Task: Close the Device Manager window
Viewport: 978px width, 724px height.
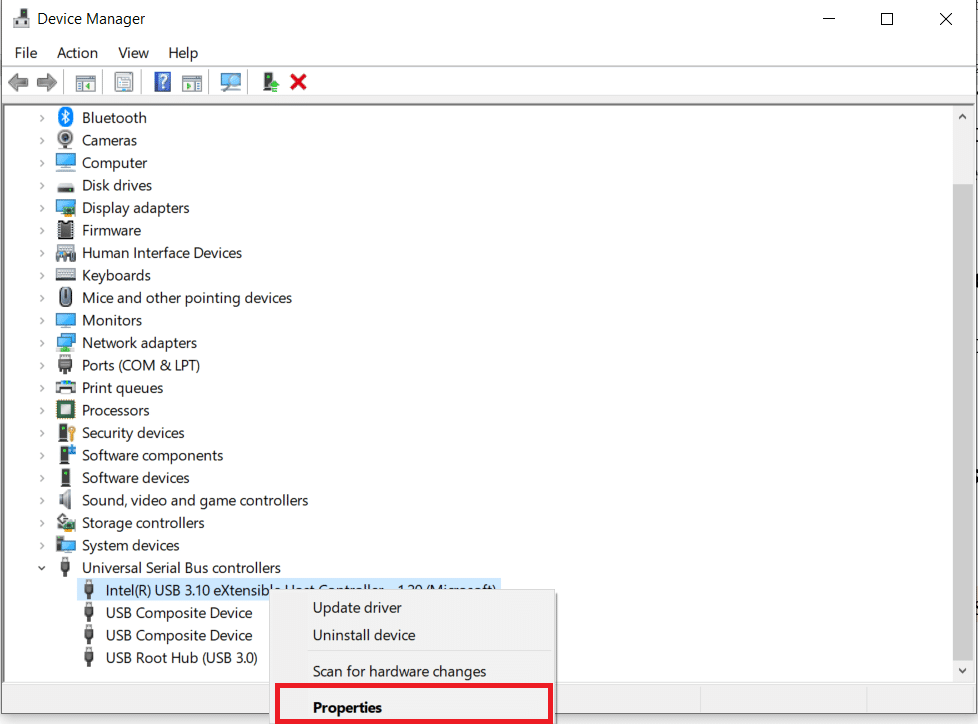Action: [x=946, y=19]
